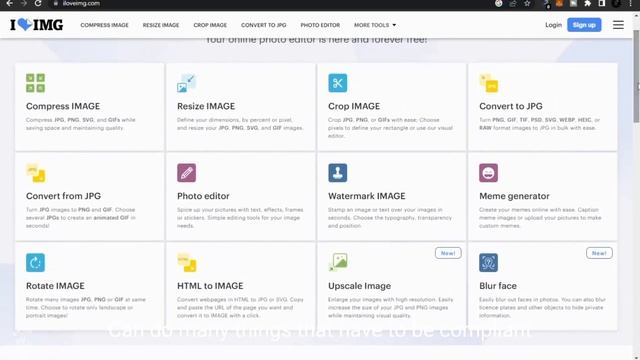
Task: Click the Blur face icon
Action: click(489, 262)
